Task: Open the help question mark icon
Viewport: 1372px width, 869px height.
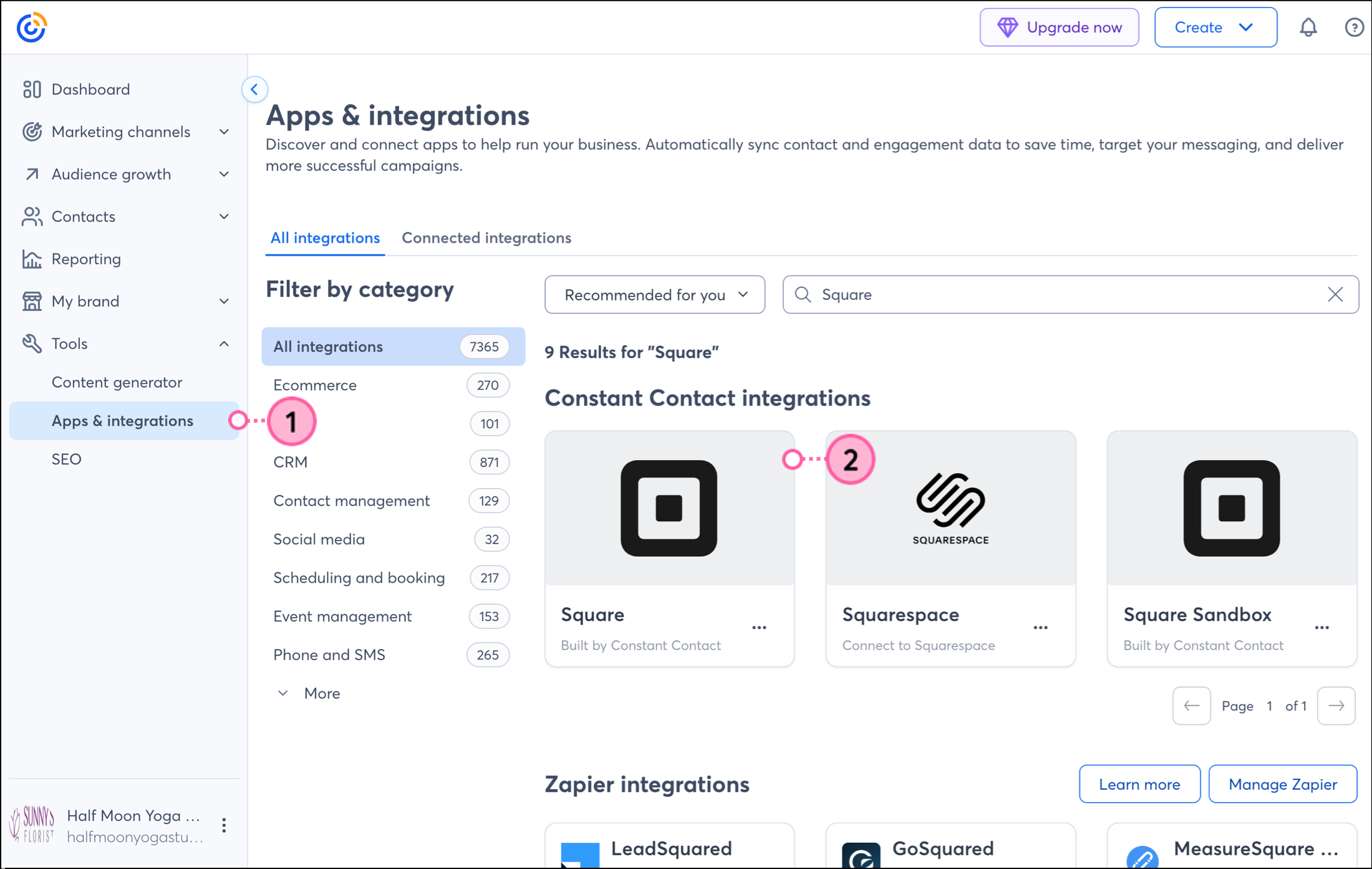Action: [x=1354, y=27]
